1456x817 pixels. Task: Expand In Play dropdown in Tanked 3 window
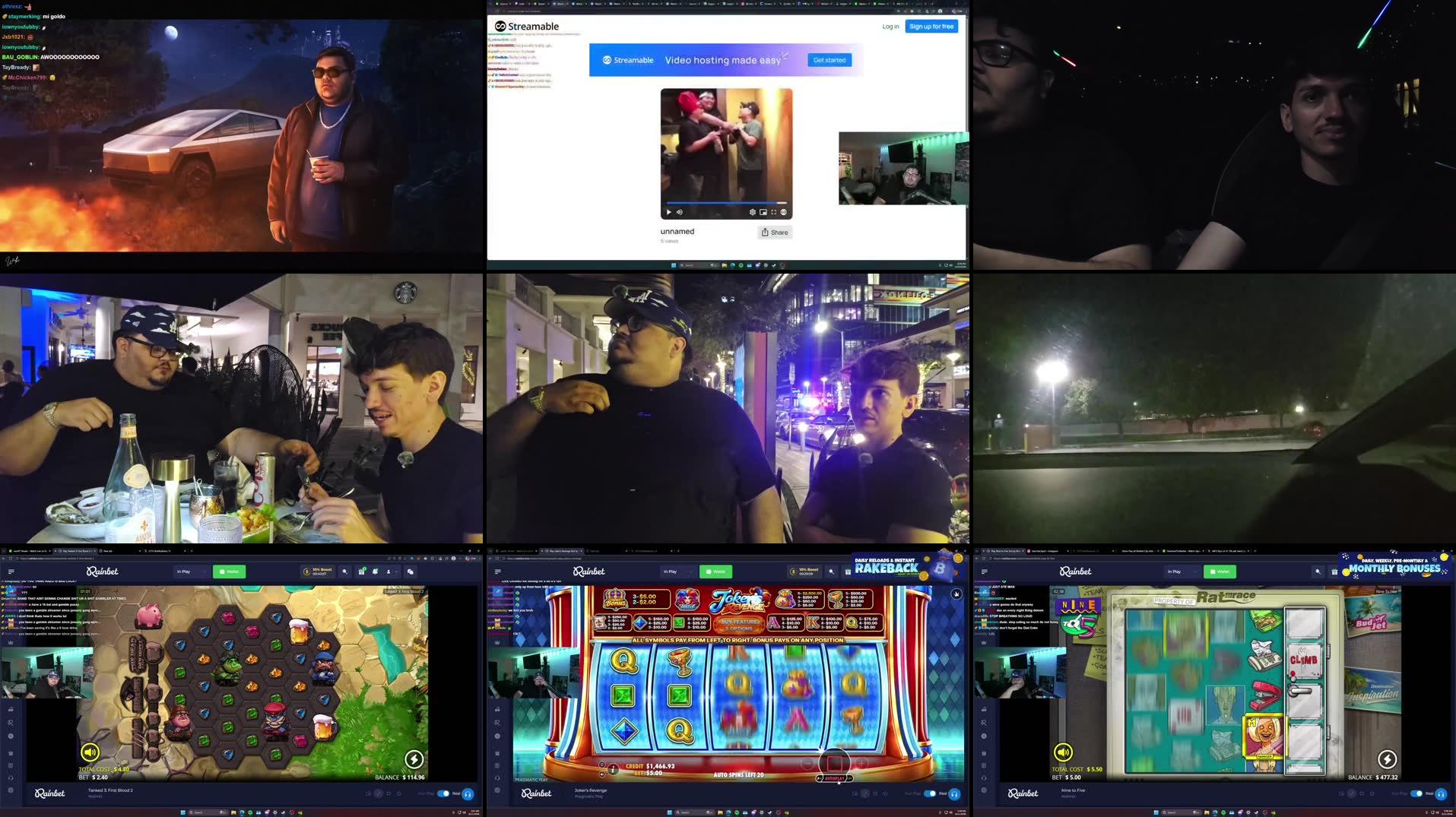[191, 572]
